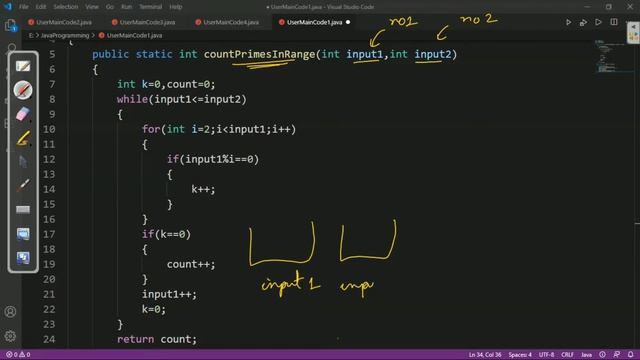Image resolution: width=640 pixels, height=360 pixels.
Task: Open the View menu
Action: 92,7
